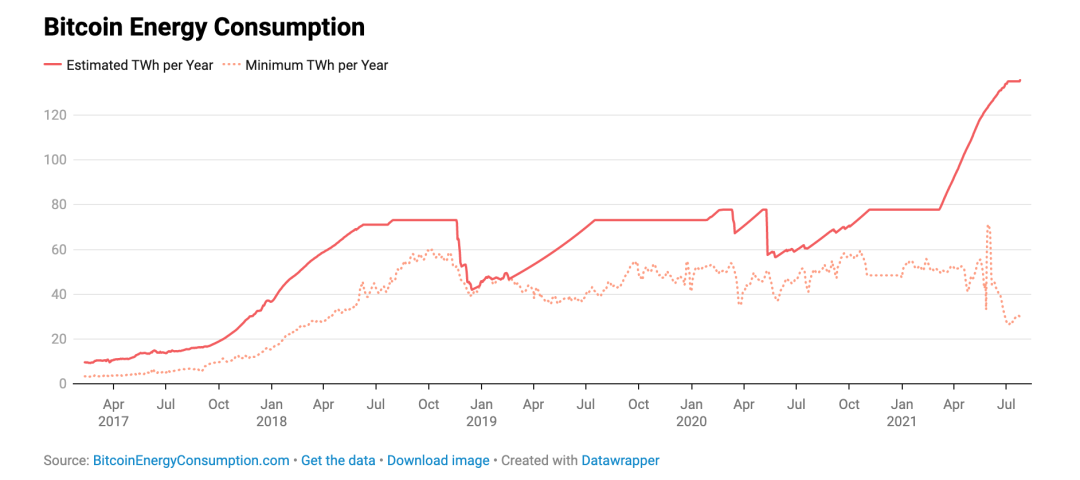
Task: Select the 2018 year label on x-axis
Action: [271, 421]
